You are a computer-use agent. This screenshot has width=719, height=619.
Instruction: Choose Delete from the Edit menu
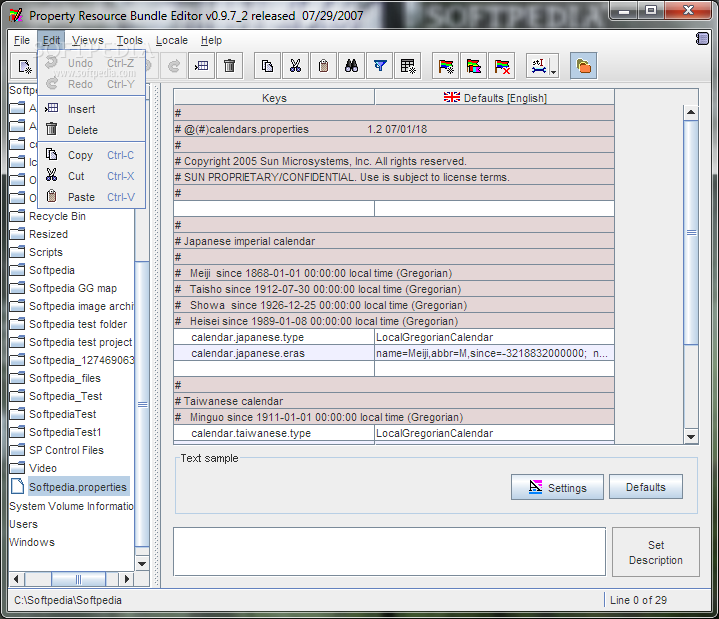pyautogui.click(x=92, y=130)
